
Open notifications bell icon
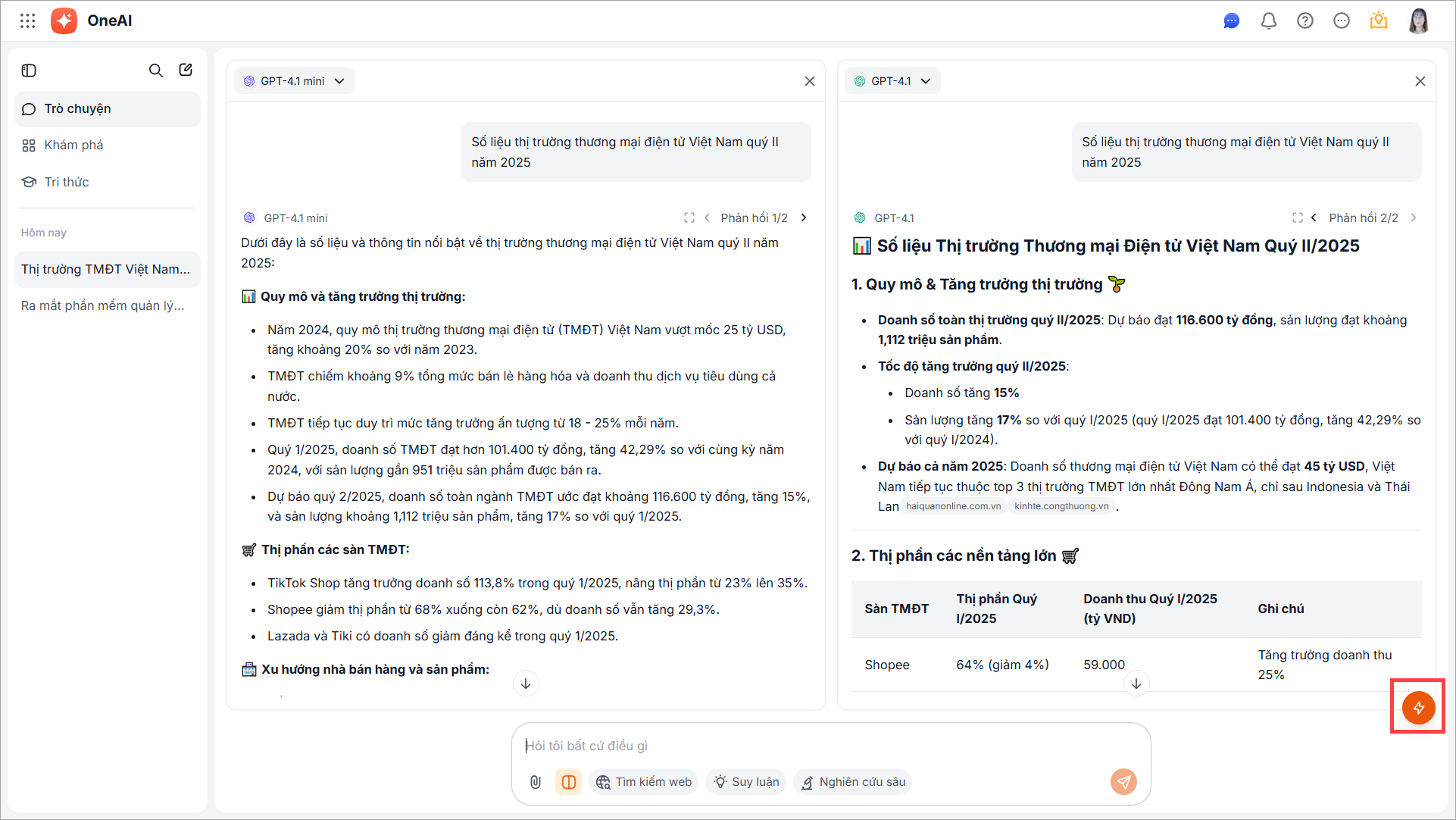pos(1268,20)
